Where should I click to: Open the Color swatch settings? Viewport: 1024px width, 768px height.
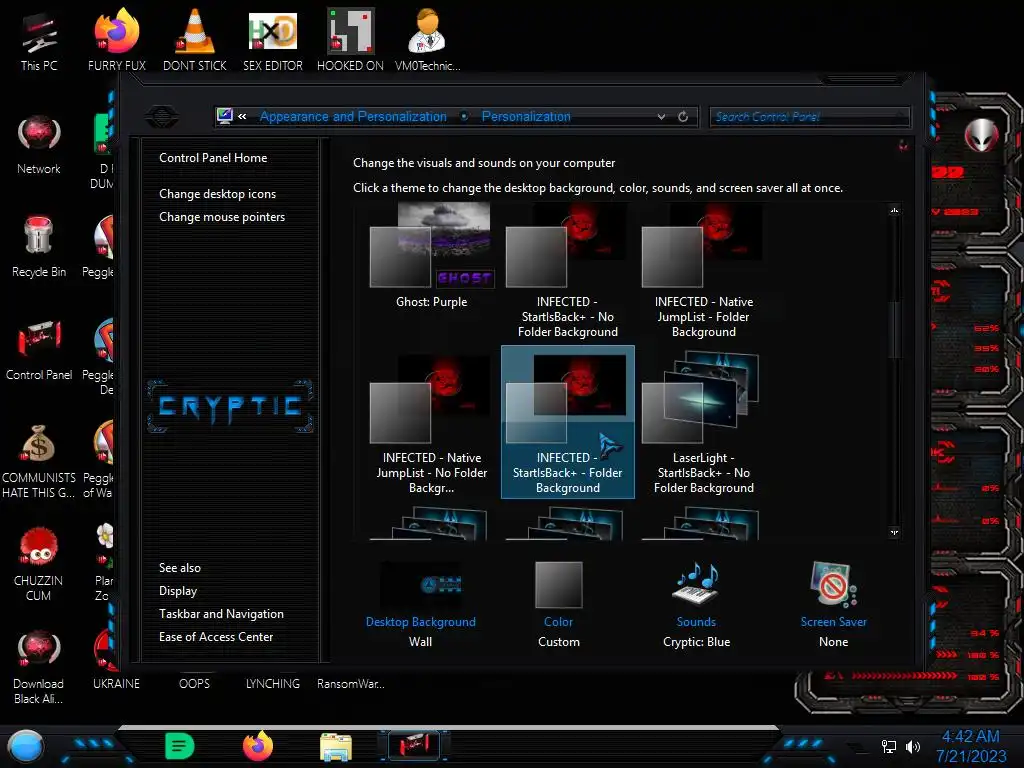pyautogui.click(x=558, y=584)
